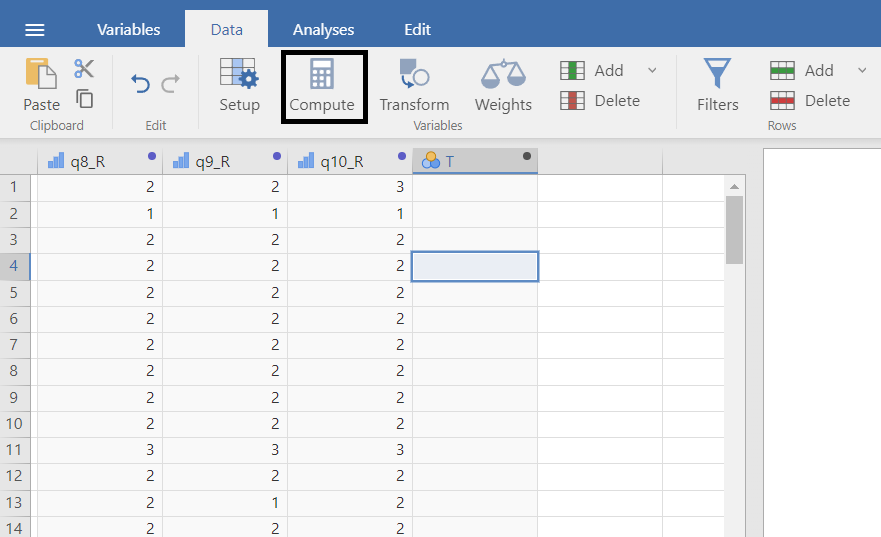This screenshot has height=537, width=881.
Task: Open the Analyses tab
Action: coord(323,29)
